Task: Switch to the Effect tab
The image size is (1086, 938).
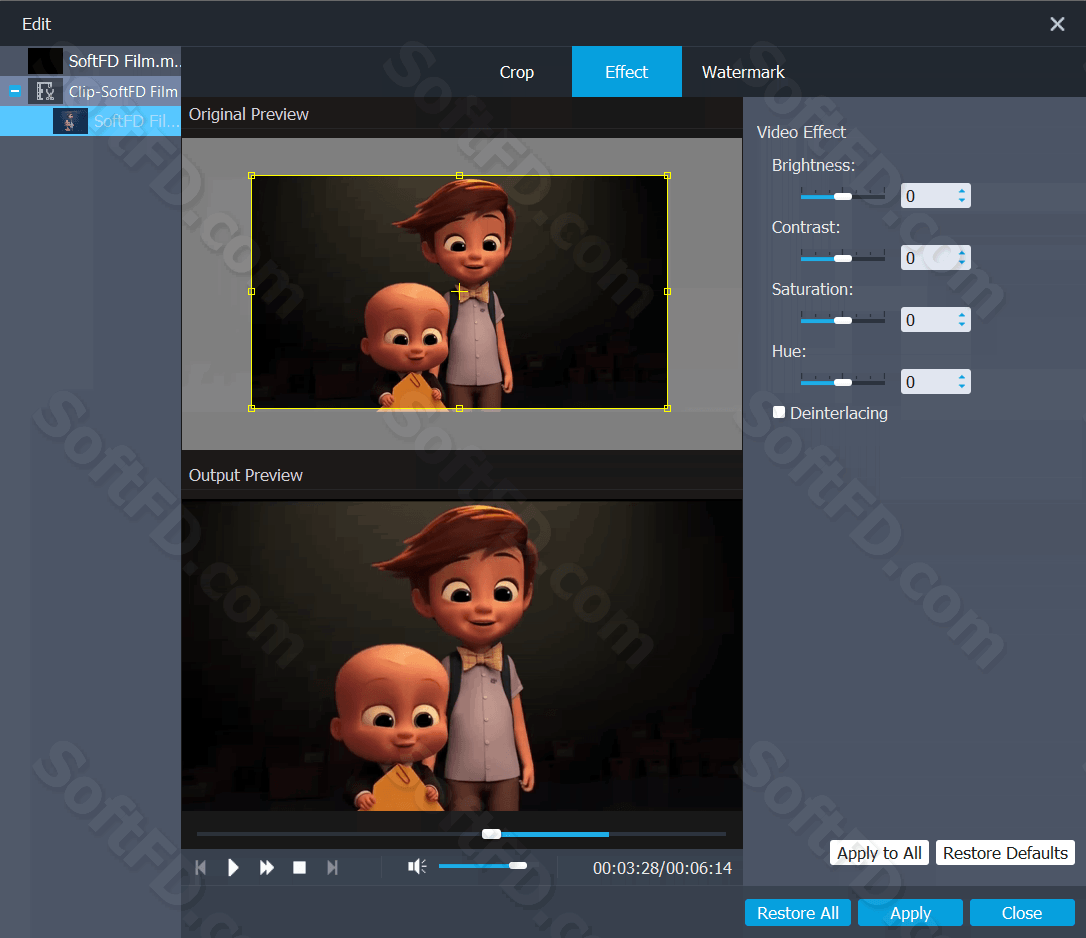Action: click(x=627, y=72)
